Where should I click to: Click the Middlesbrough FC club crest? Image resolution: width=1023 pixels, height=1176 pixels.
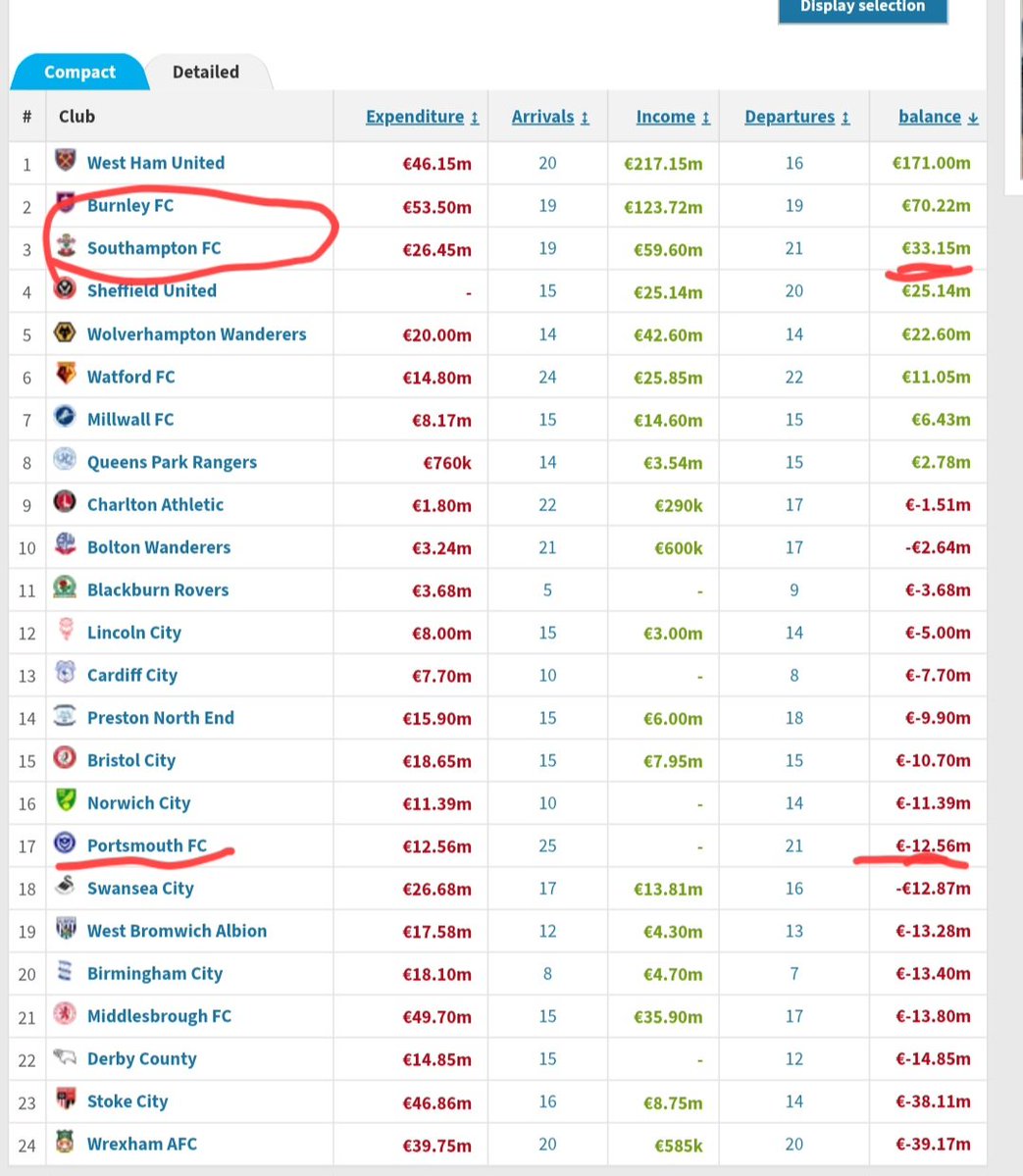pos(66,1013)
